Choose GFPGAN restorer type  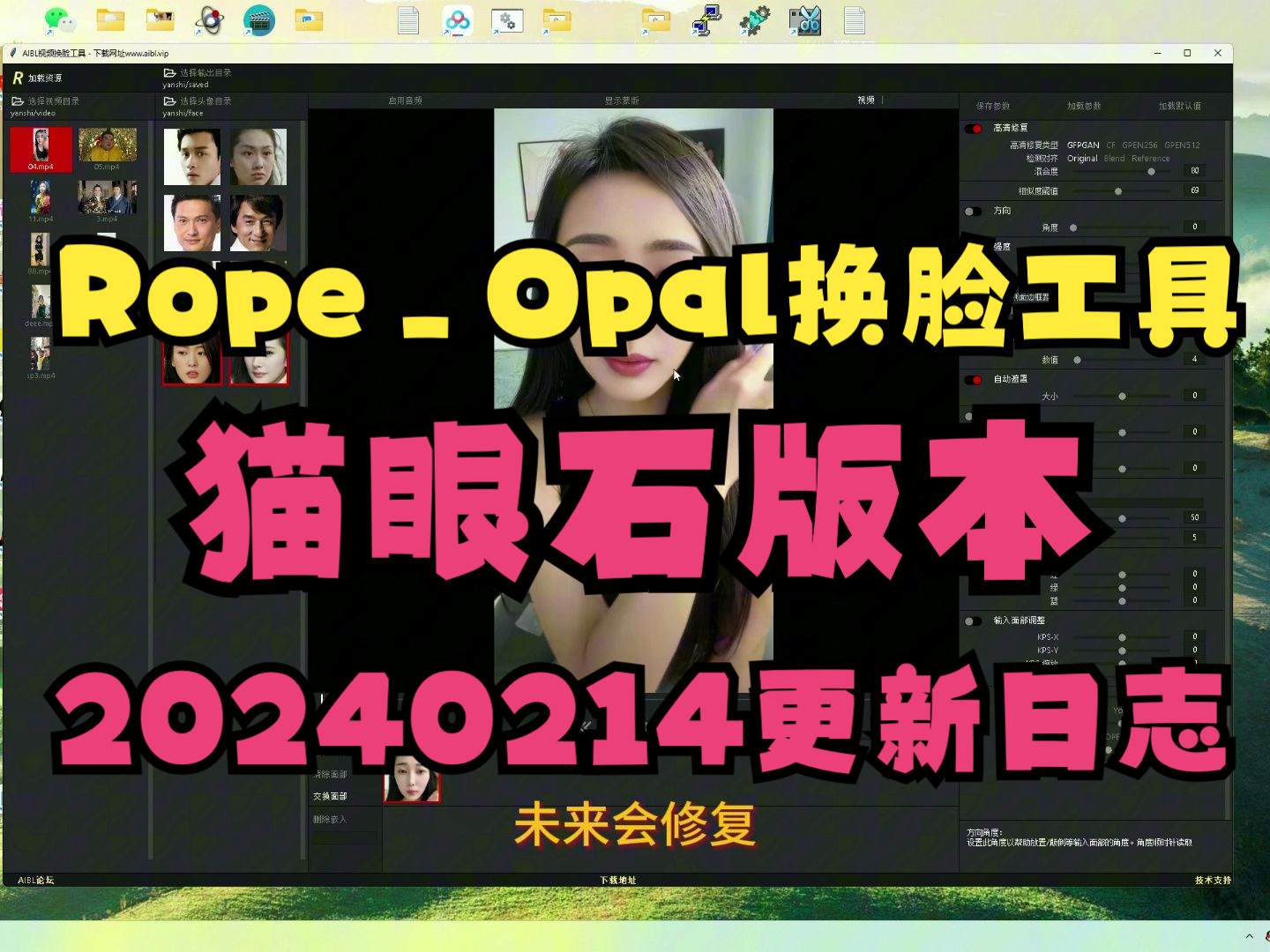[1083, 145]
